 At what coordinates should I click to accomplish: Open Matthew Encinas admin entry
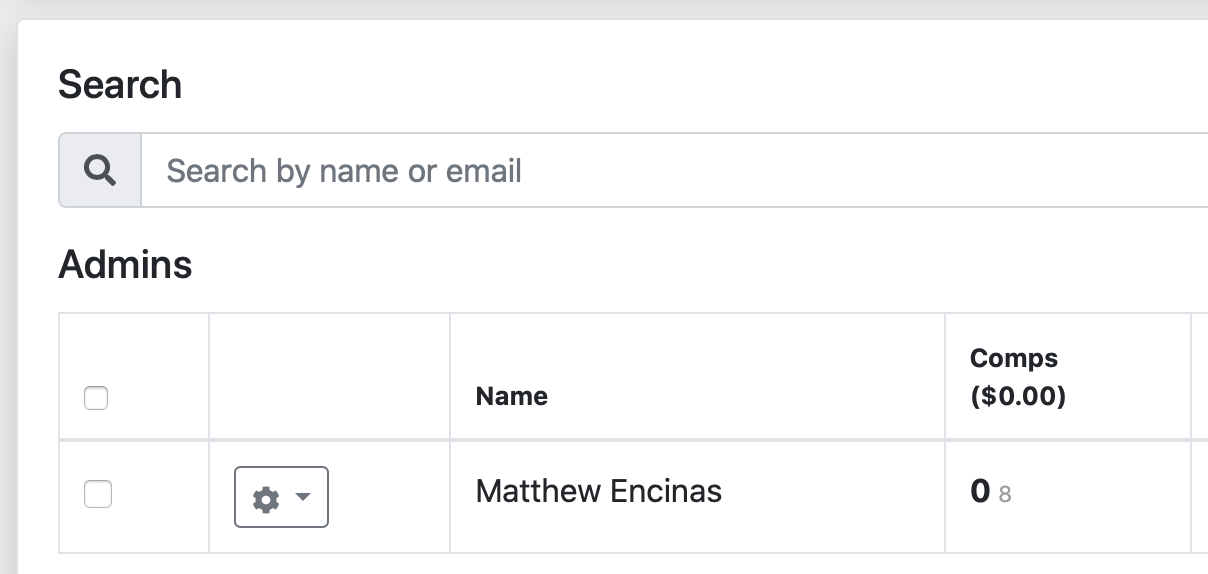(x=598, y=491)
